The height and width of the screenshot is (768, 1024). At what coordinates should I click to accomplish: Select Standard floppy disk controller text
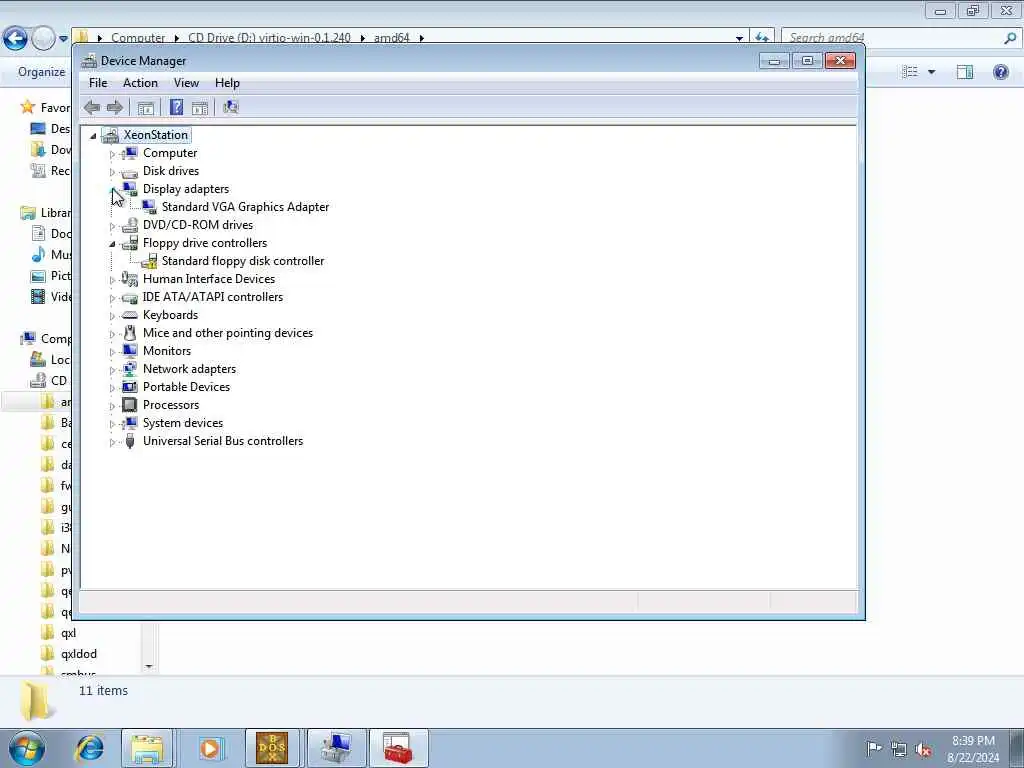click(x=243, y=261)
